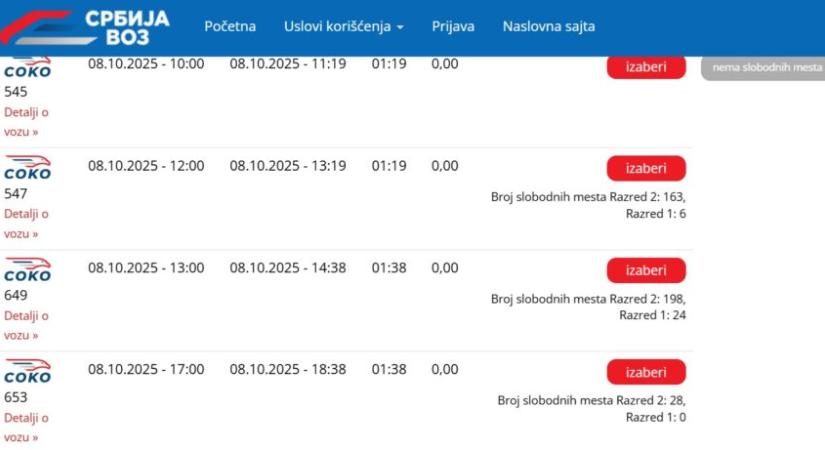This screenshot has width=825, height=450.
Task: Expand the Uslovi korišćenja dropdown
Action: (x=344, y=26)
